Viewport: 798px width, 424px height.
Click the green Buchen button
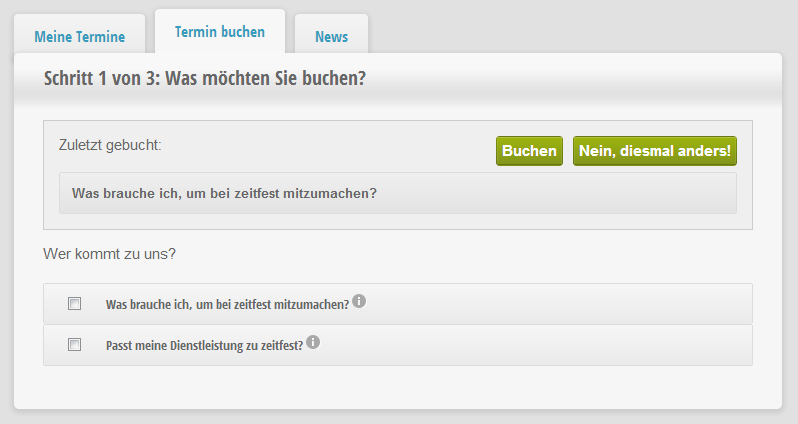click(x=529, y=151)
